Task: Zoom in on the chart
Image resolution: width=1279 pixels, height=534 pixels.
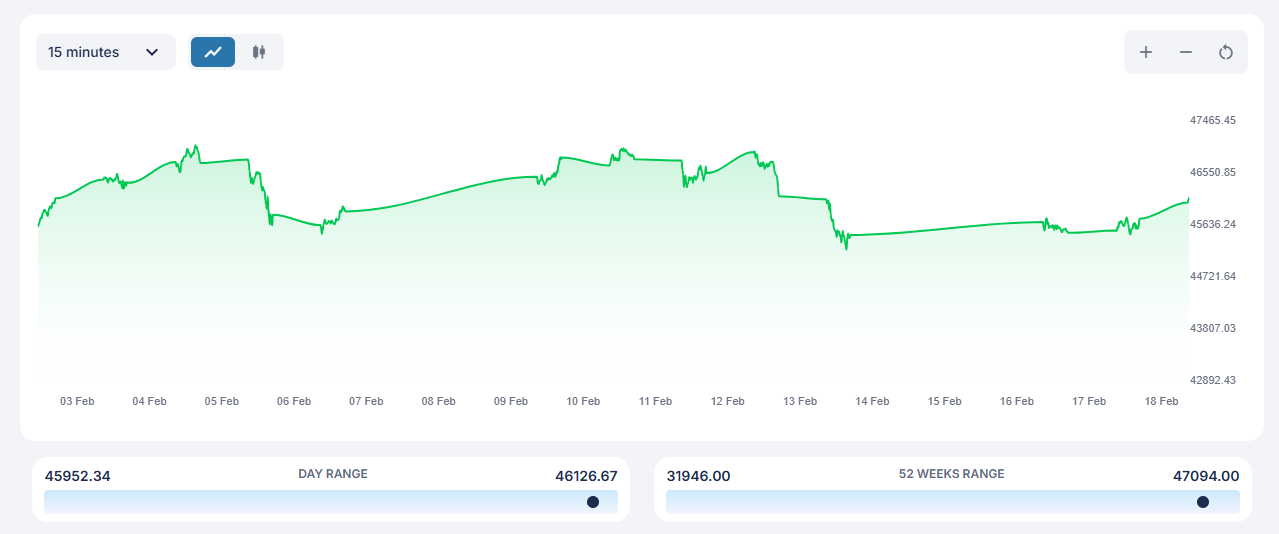Action: tap(1146, 52)
